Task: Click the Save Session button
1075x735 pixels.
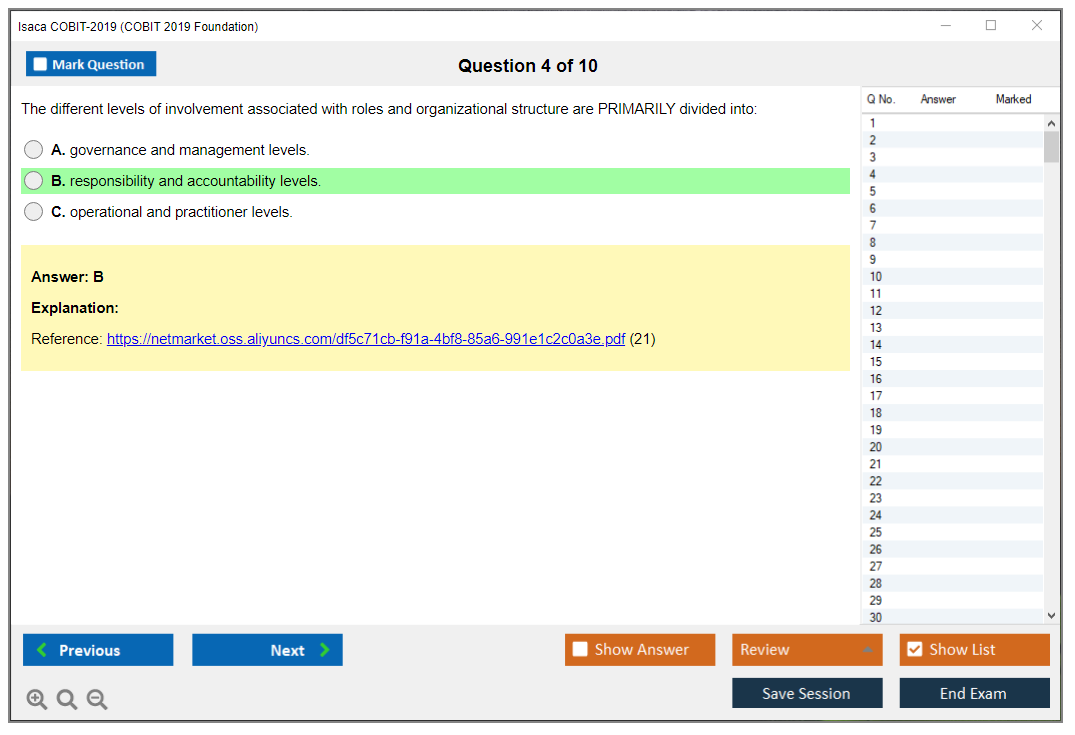Action: (807, 693)
